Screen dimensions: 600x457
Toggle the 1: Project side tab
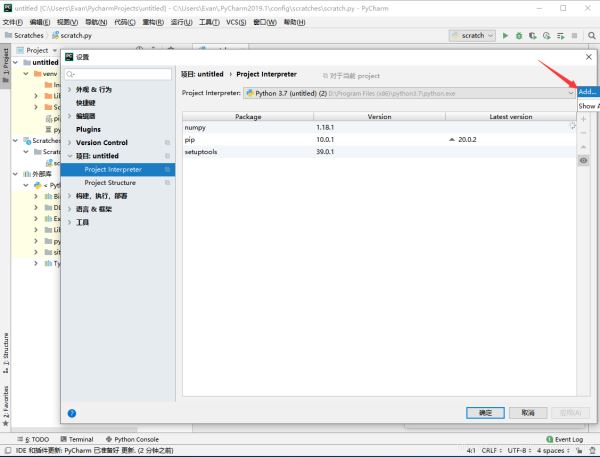click(x=5, y=65)
